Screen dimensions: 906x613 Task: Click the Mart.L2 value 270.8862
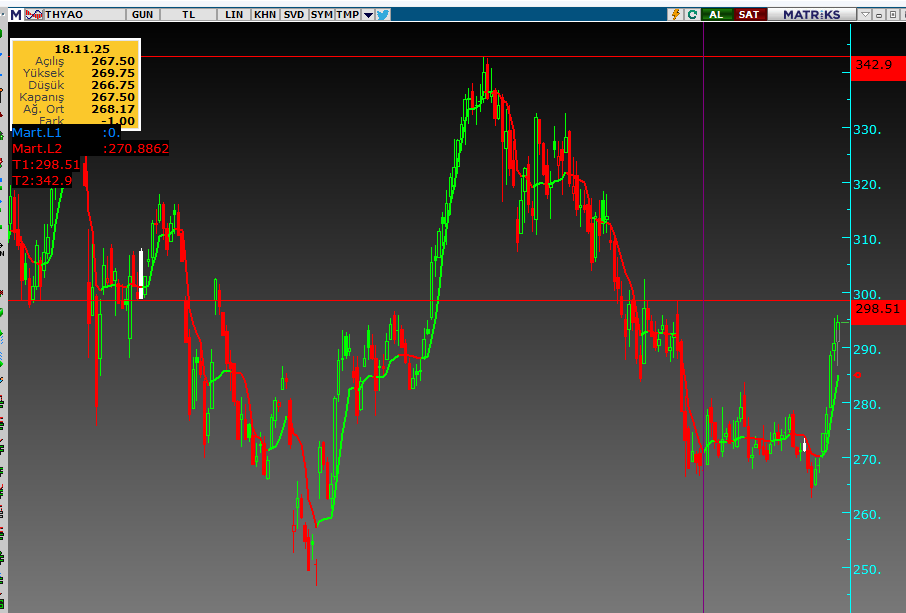pyautogui.click(x=136, y=148)
